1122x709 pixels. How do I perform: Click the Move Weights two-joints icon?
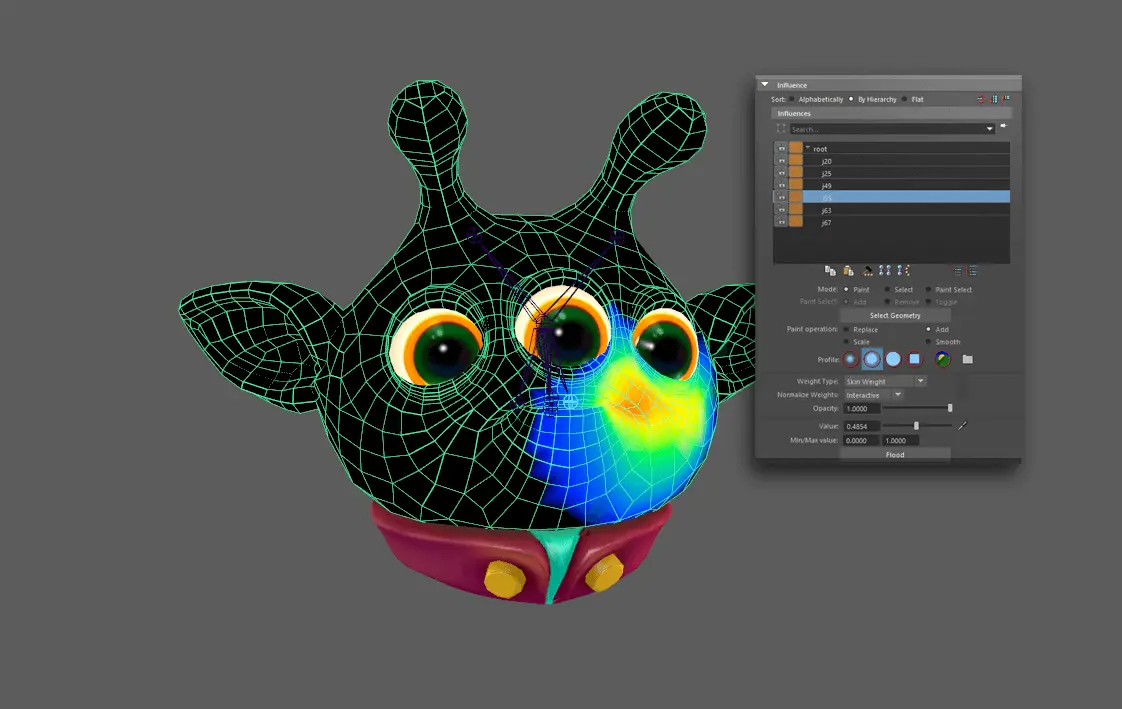coord(885,270)
